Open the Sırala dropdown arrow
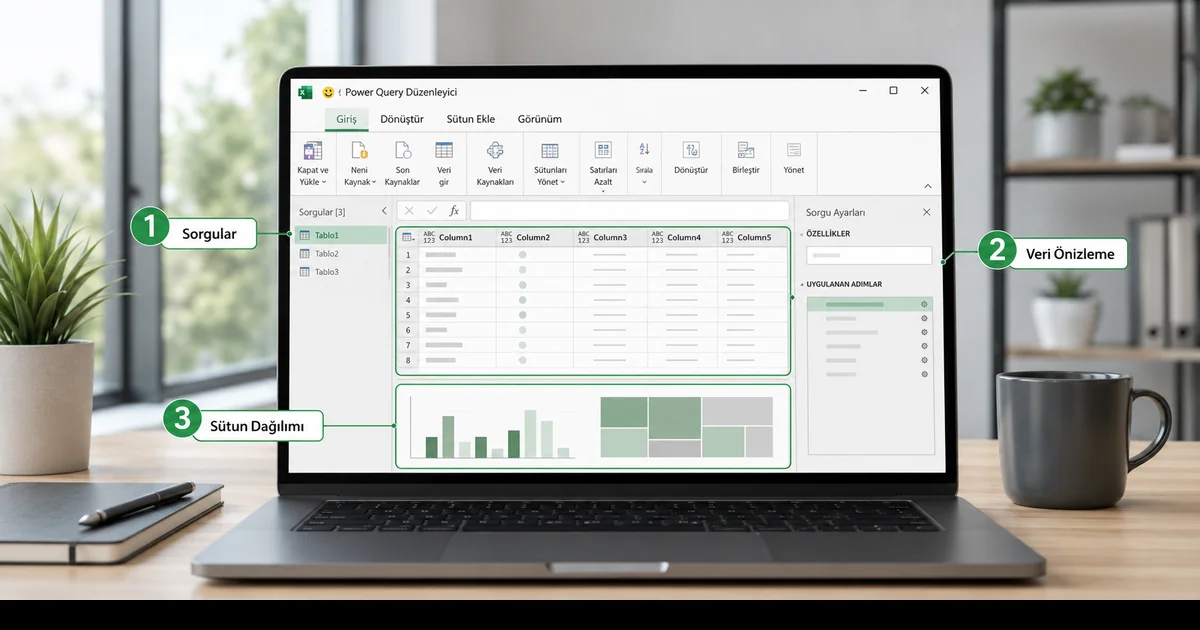Screen dimensions: 1200x630 point(644,182)
